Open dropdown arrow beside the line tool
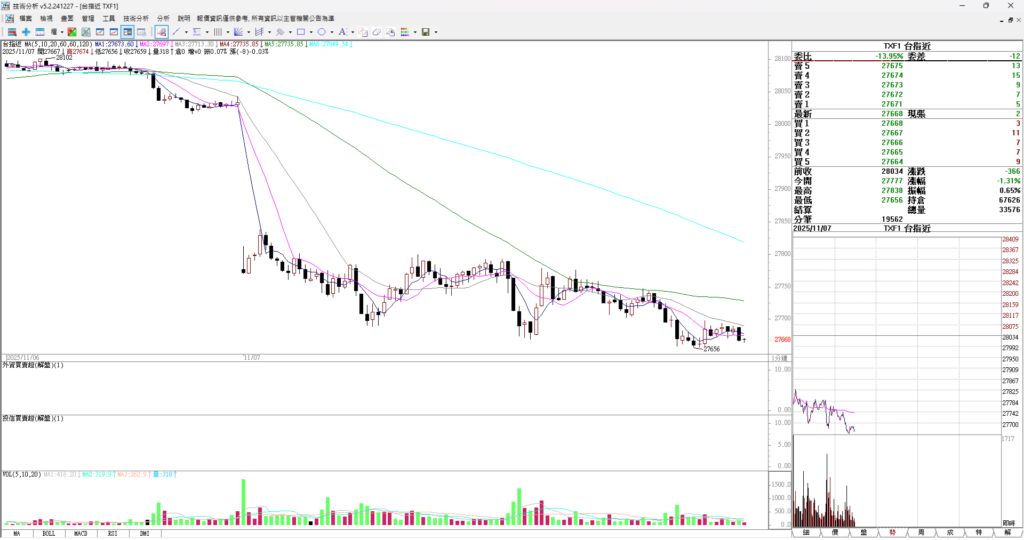This screenshot has height=540, width=1024. pos(187,32)
